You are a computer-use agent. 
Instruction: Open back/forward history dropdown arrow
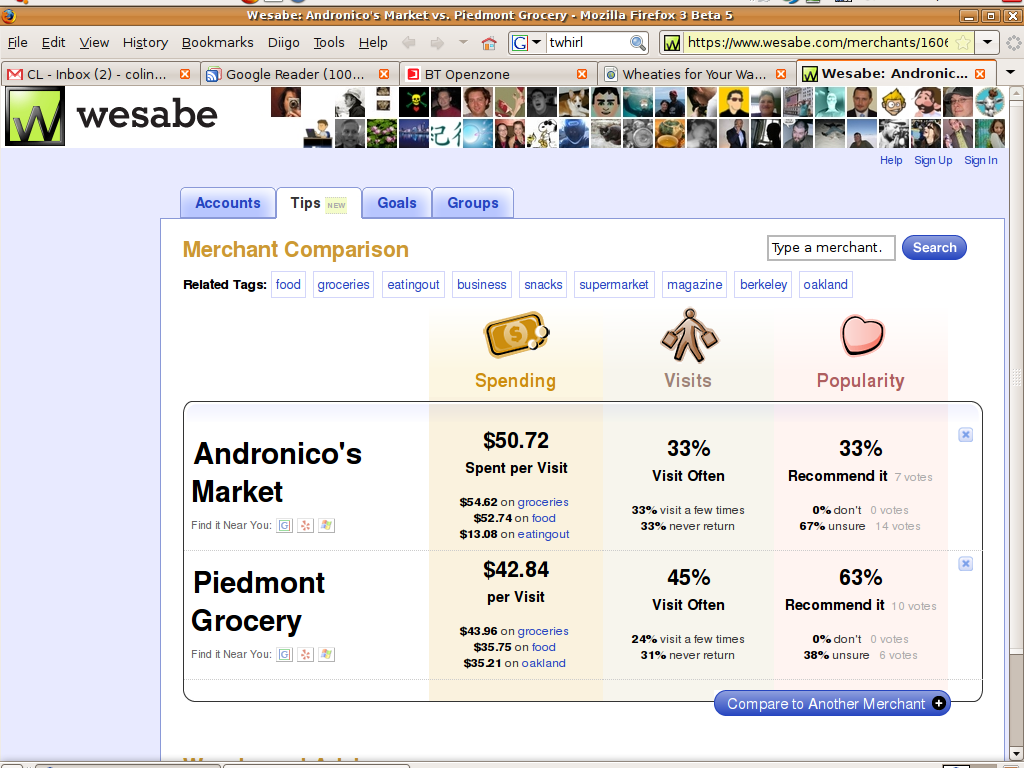click(463, 43)
